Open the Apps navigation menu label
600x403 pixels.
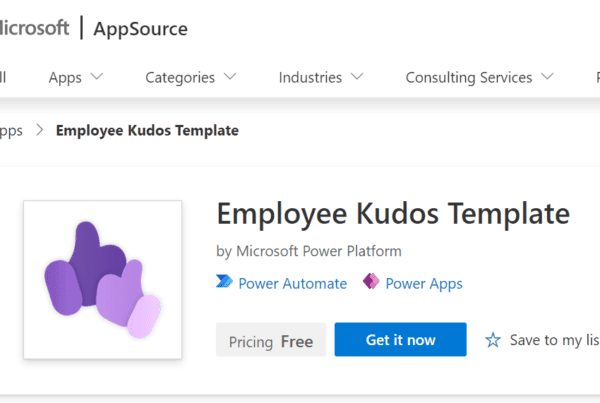(65, 77)
